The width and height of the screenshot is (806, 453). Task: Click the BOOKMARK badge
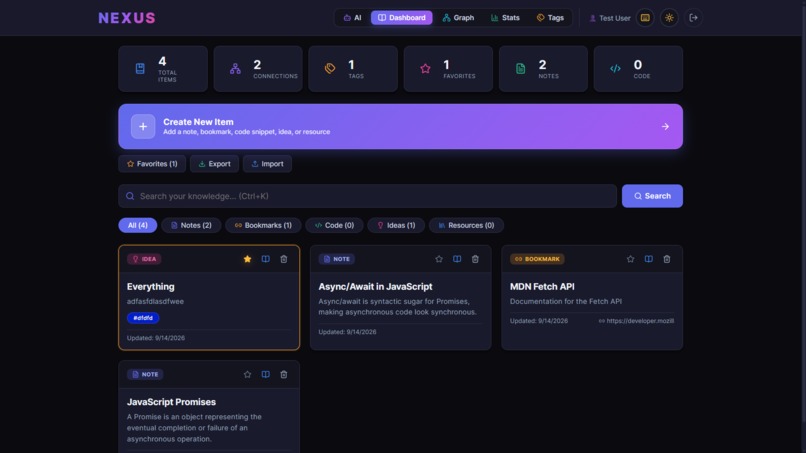pos(537,259)
